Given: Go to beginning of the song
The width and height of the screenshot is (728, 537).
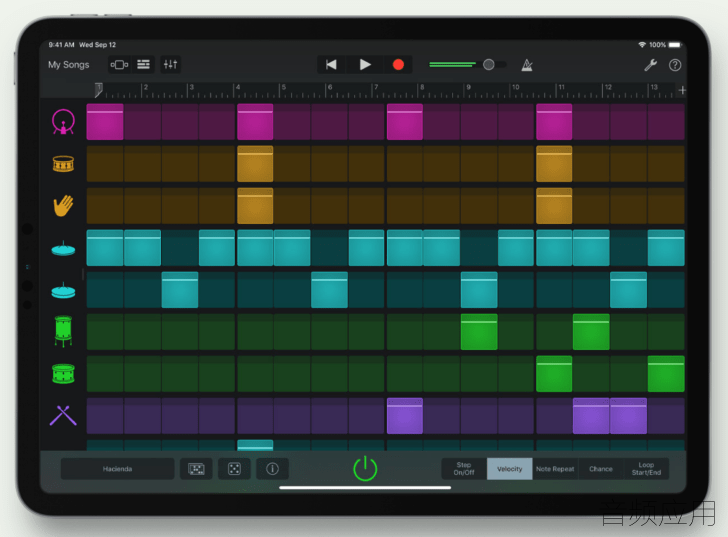Looking at the screenshot, I should [331, 65].
